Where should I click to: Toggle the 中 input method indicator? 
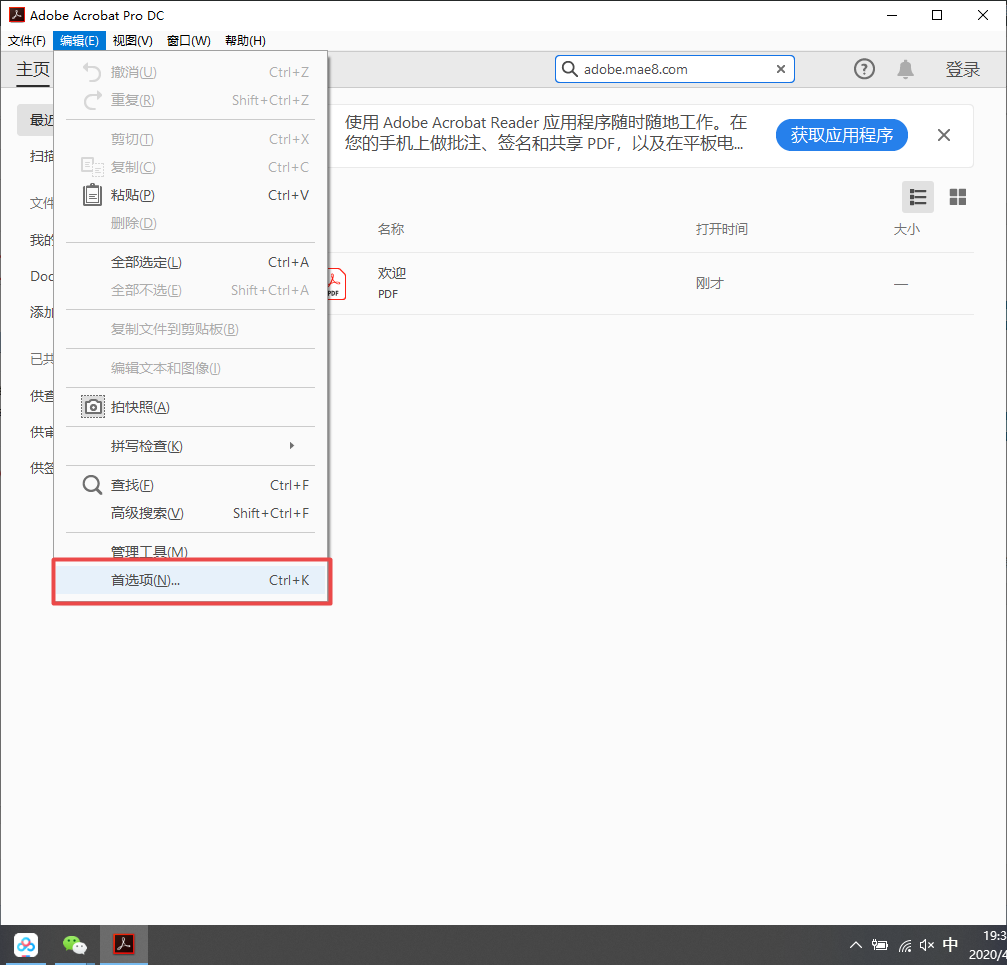point(949,944)
